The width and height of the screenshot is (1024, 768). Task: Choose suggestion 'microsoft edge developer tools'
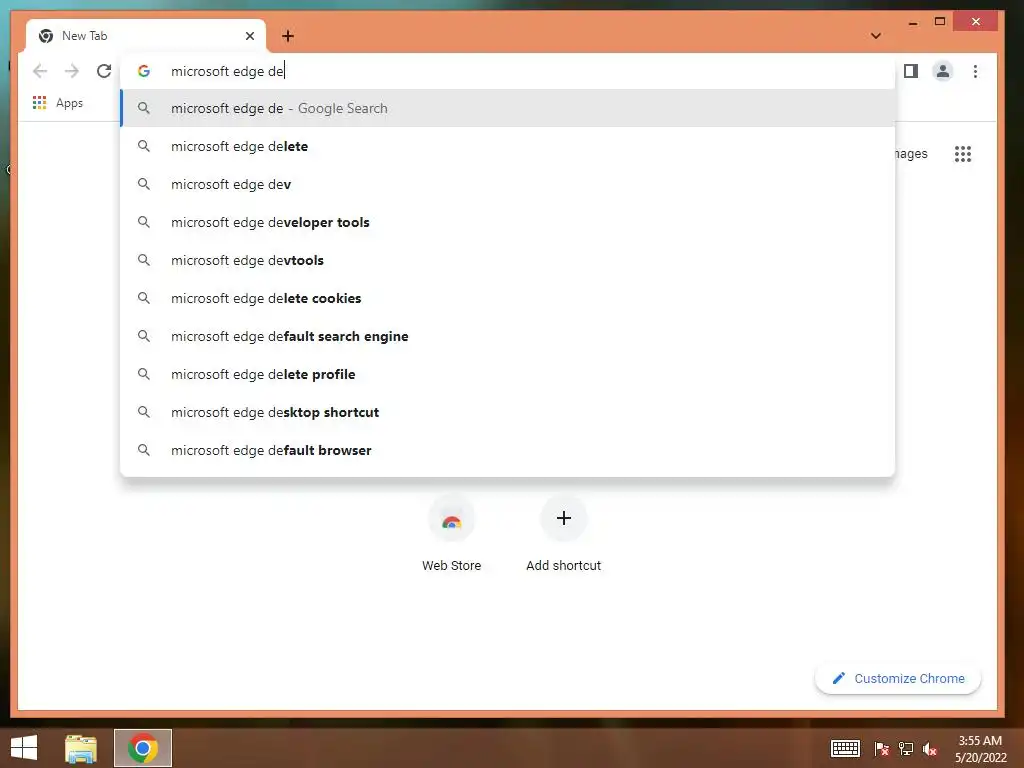(x=508, y=222)
